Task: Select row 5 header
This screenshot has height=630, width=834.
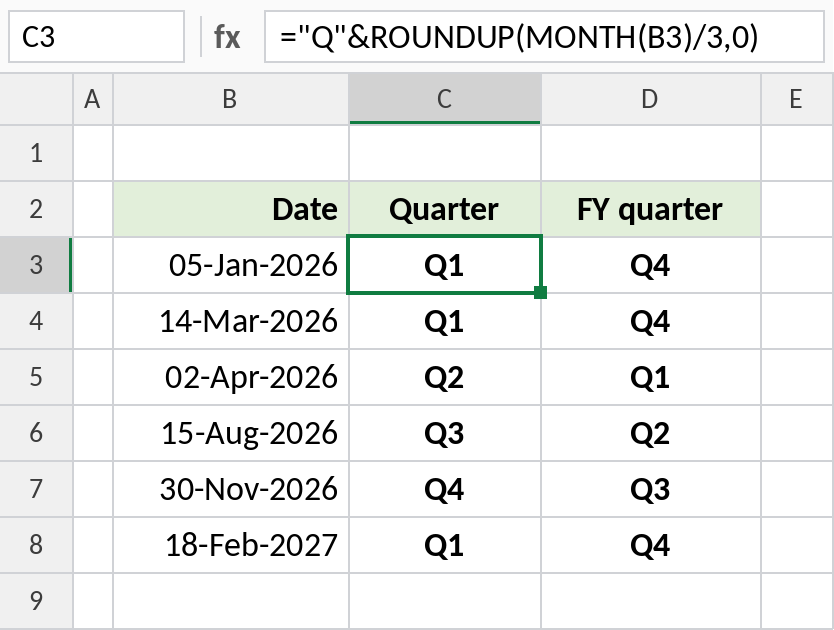Action: click(x=36, y=377)
